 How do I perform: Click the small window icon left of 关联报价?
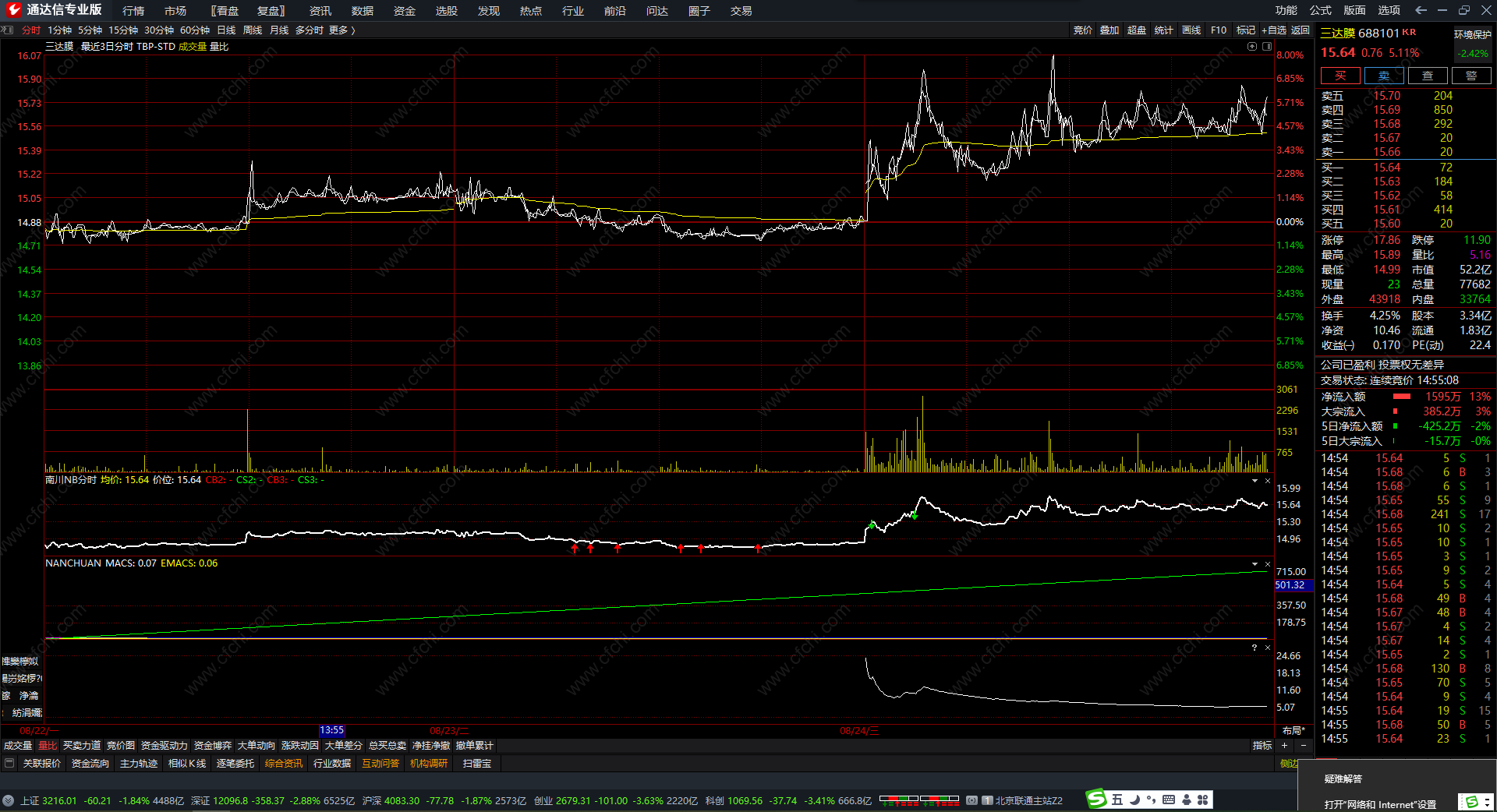tap(9, 763)
